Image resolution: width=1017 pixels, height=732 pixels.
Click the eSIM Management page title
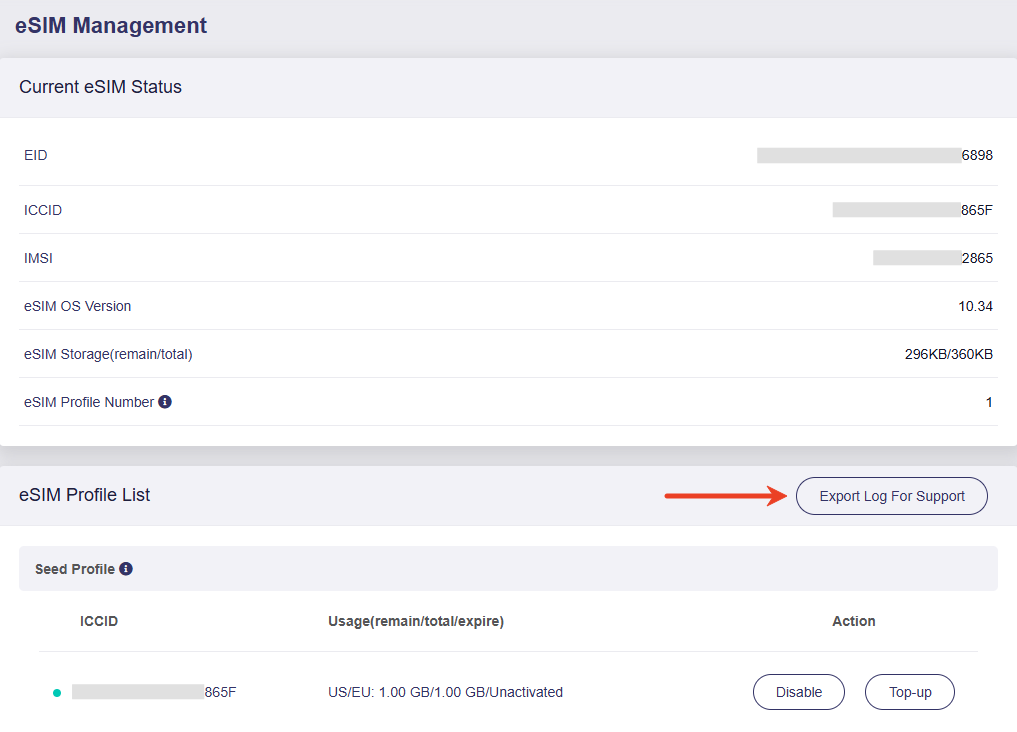pos(111,26)
